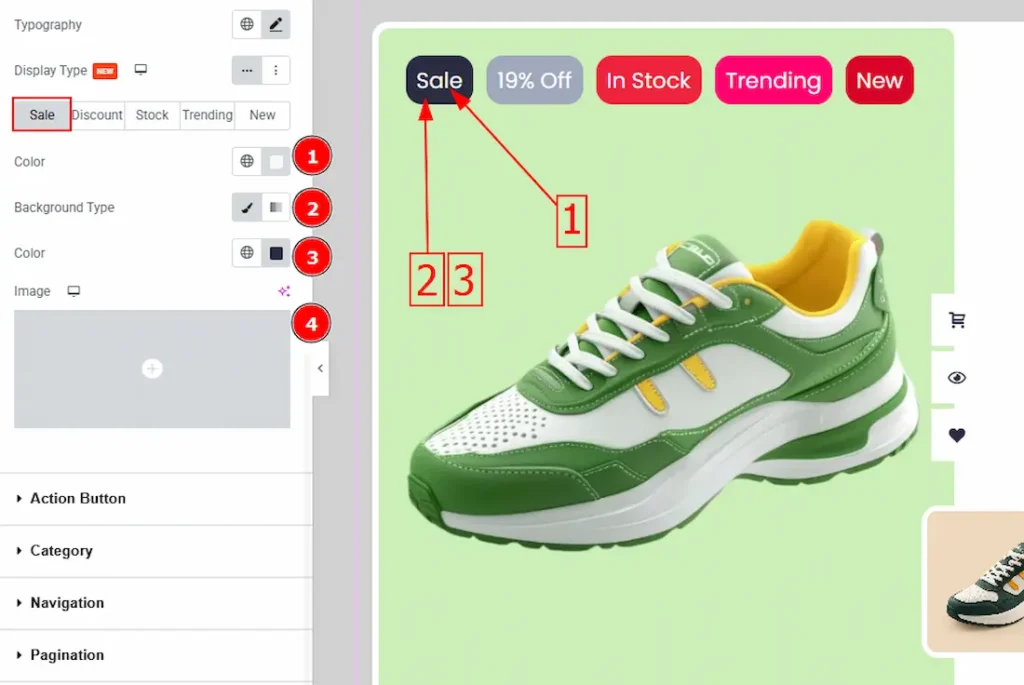This screenshot has width=1024, height=685.
Task: Select horizontal display type option
Action: point(247,71)
